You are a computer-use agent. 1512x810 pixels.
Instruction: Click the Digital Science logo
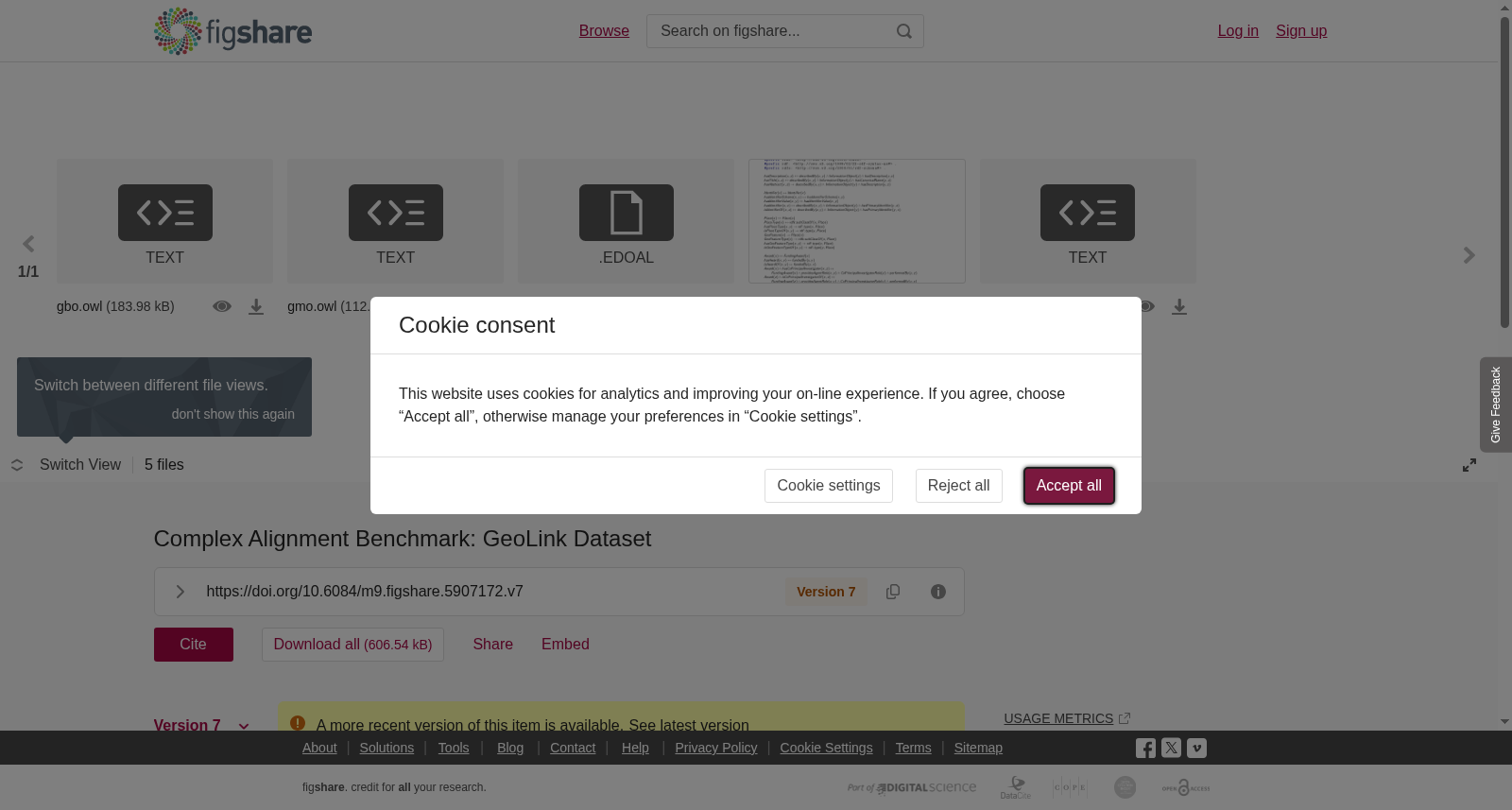(x=912, y=787)
